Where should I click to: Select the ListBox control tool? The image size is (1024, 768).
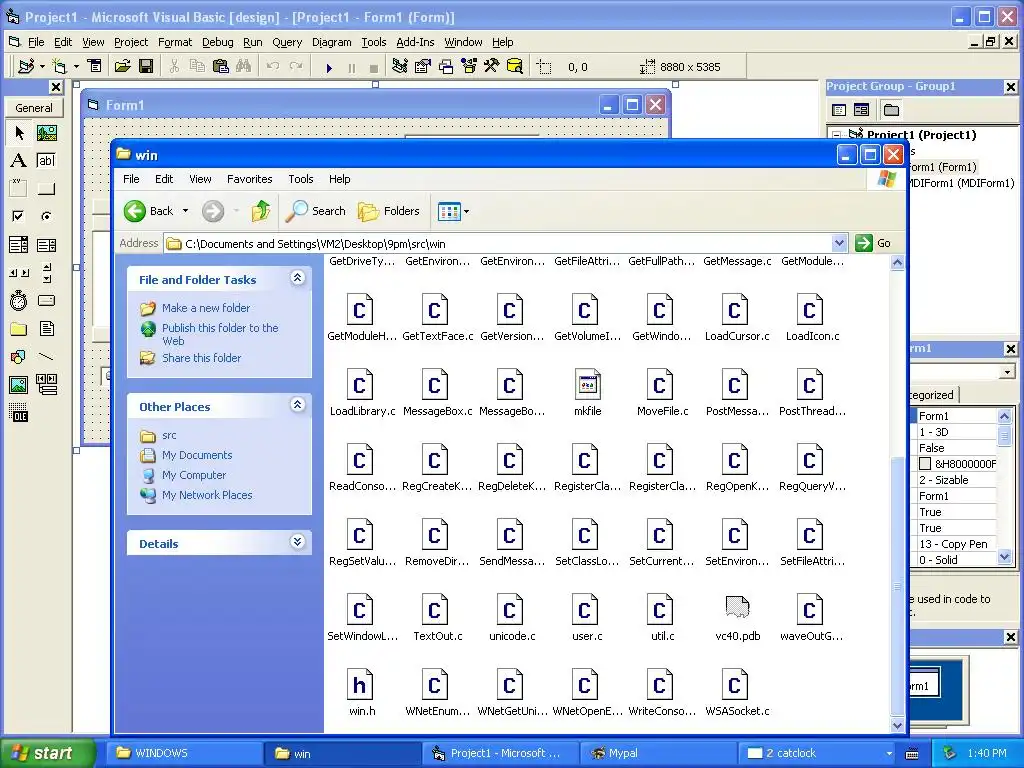pos(46,245)
